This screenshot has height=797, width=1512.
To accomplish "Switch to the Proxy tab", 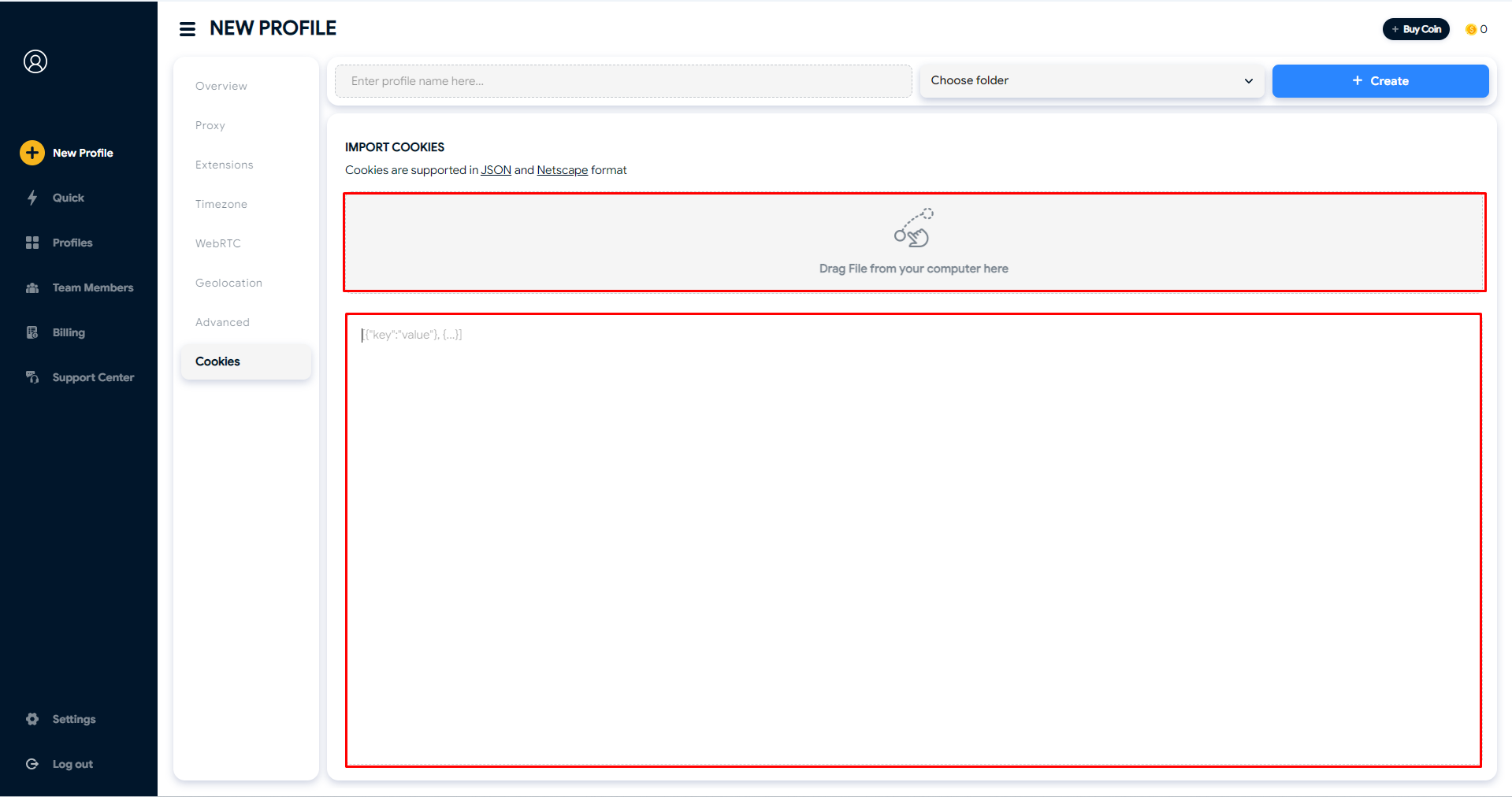I will (210, 125).
